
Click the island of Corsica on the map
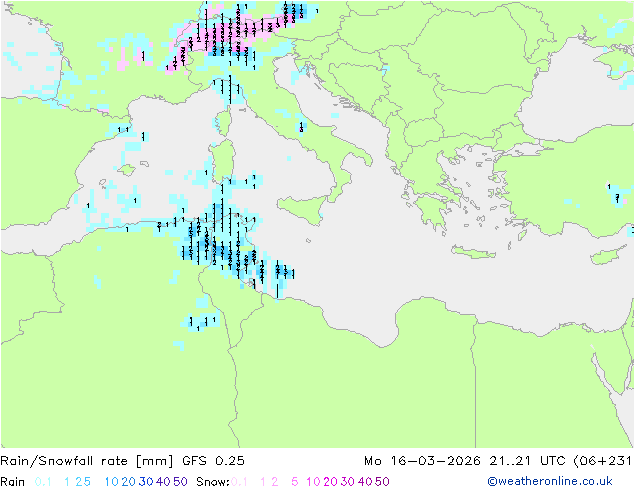[224, 121]
